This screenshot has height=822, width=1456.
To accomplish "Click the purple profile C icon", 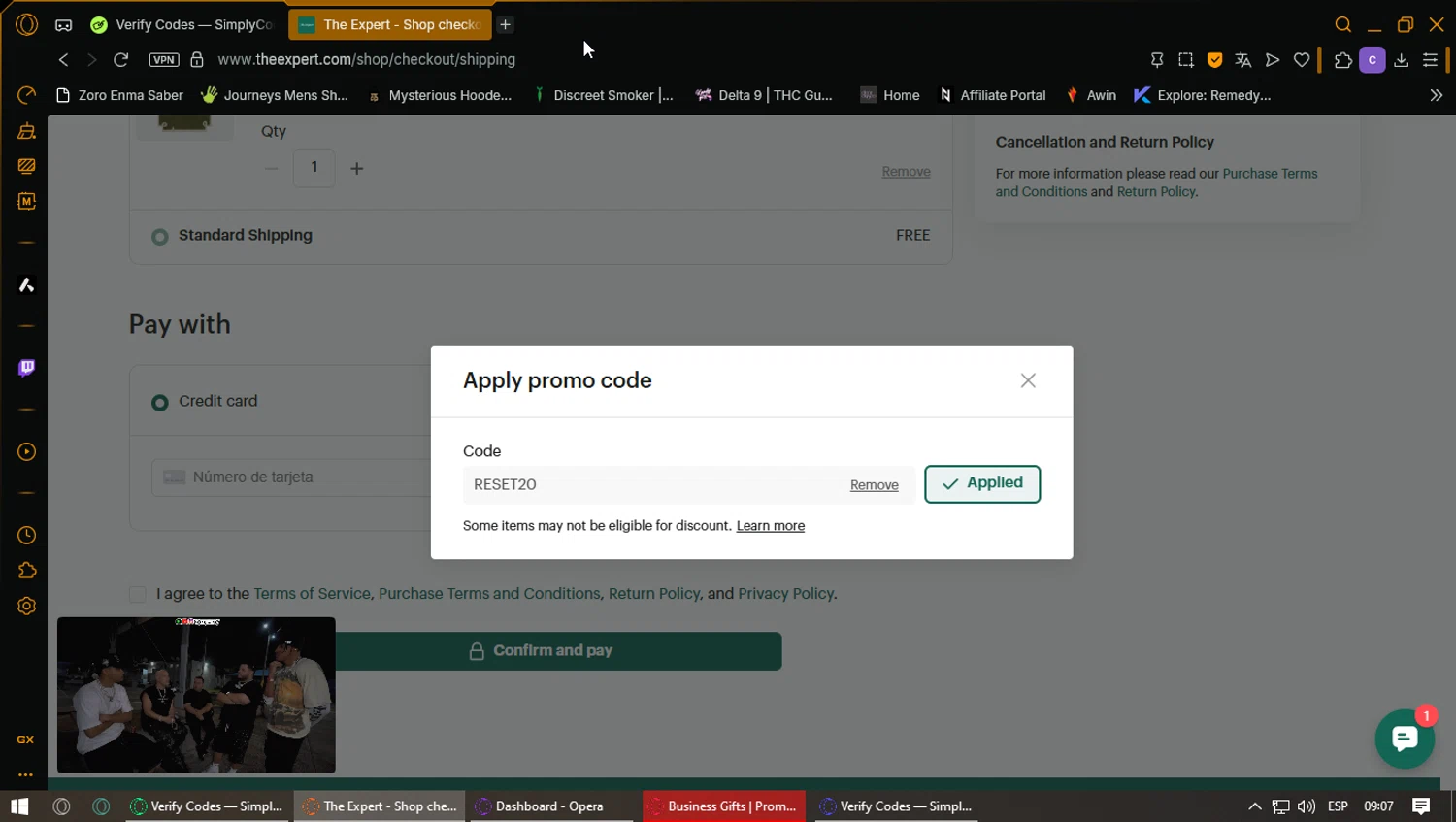I will click(1373, 60).
